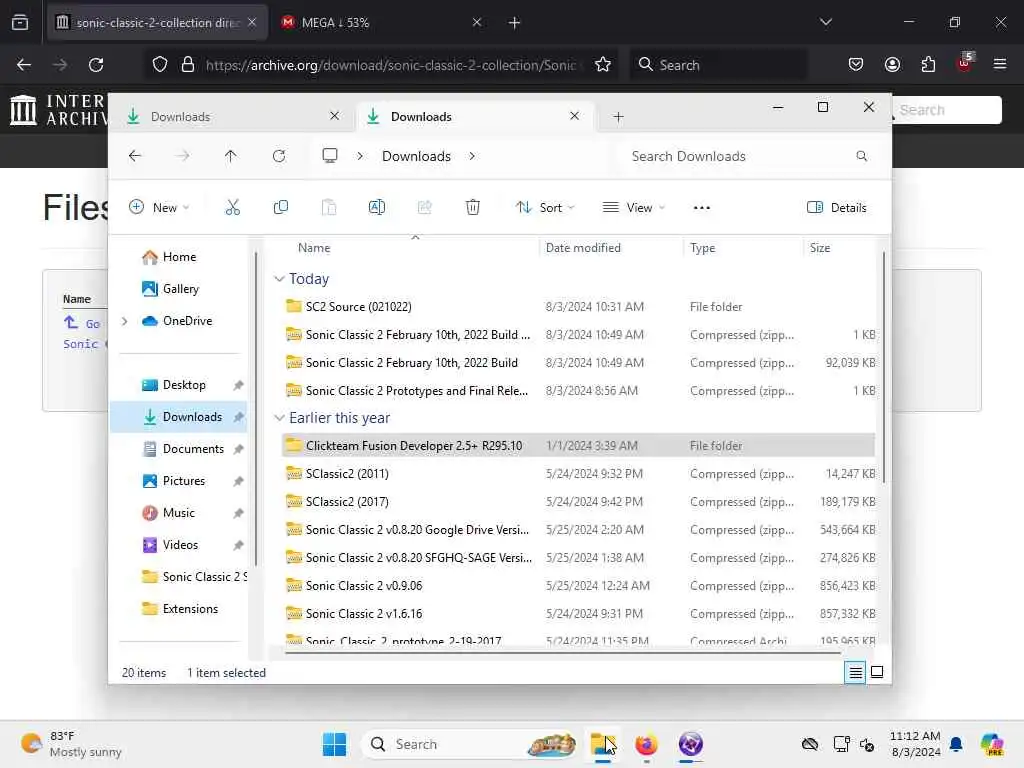Open the See more ellipsis menu
1024x768 pixels.
[701, 208]
